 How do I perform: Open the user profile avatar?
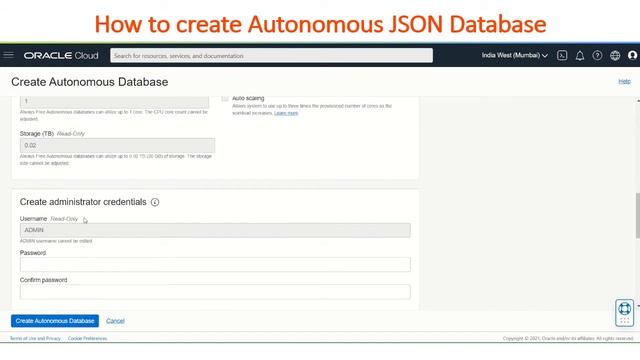pos(633,56)
